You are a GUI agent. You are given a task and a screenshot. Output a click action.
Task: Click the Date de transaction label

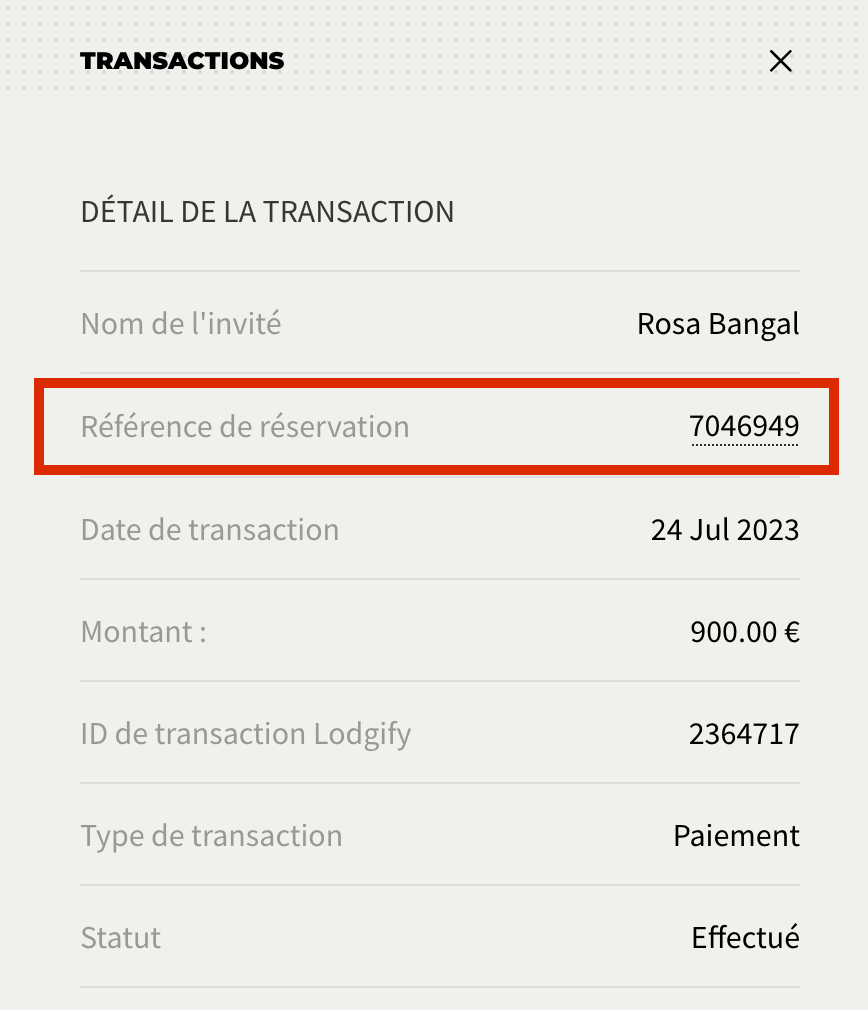point(210,529)
